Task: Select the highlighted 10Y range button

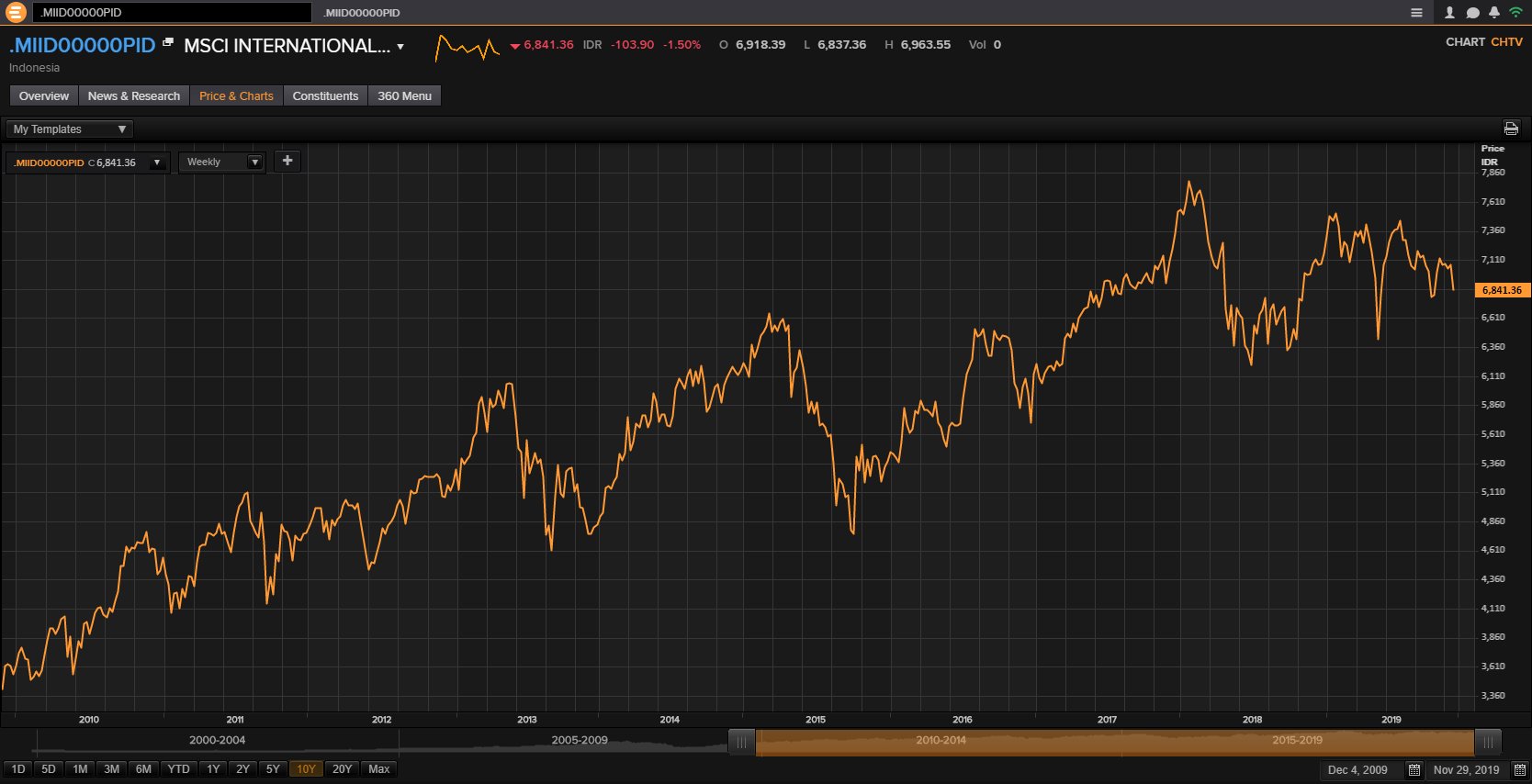Action: point(306,769)
